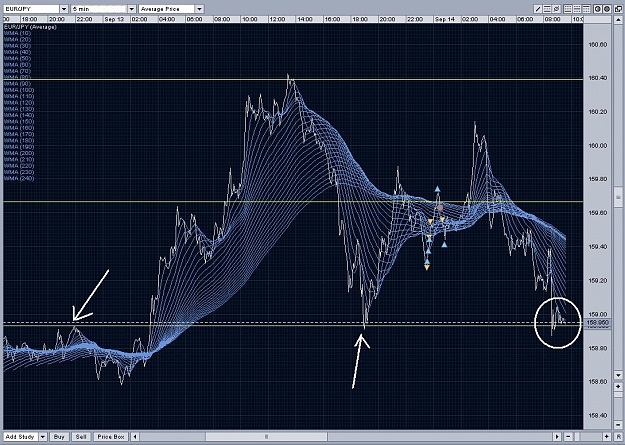Viewport: 625px width, 445px height.
Task: Click the 159.00 price axis label
Action: click(x=598, y=315)
